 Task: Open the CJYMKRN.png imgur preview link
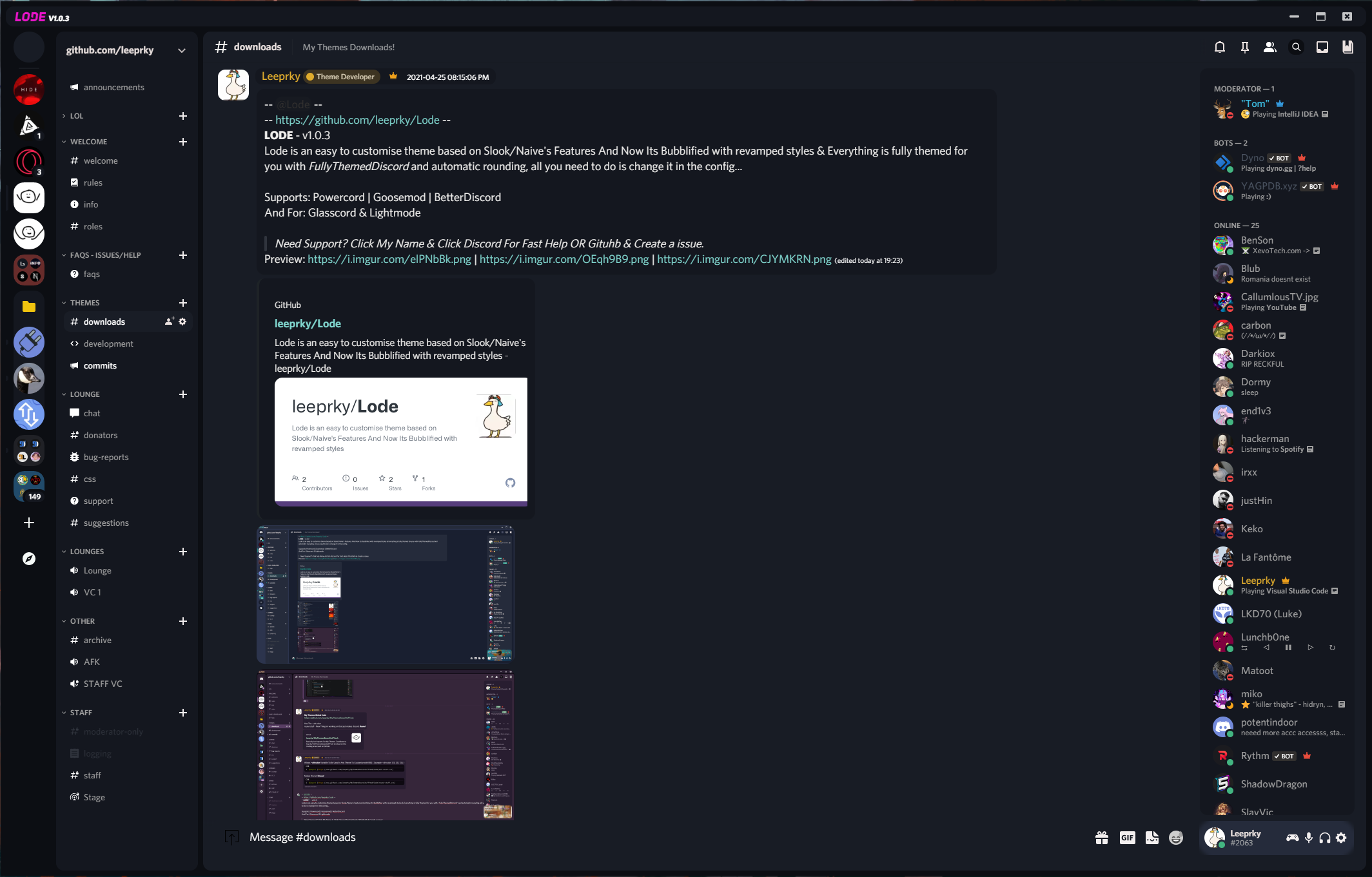click(x=744, y=259)
